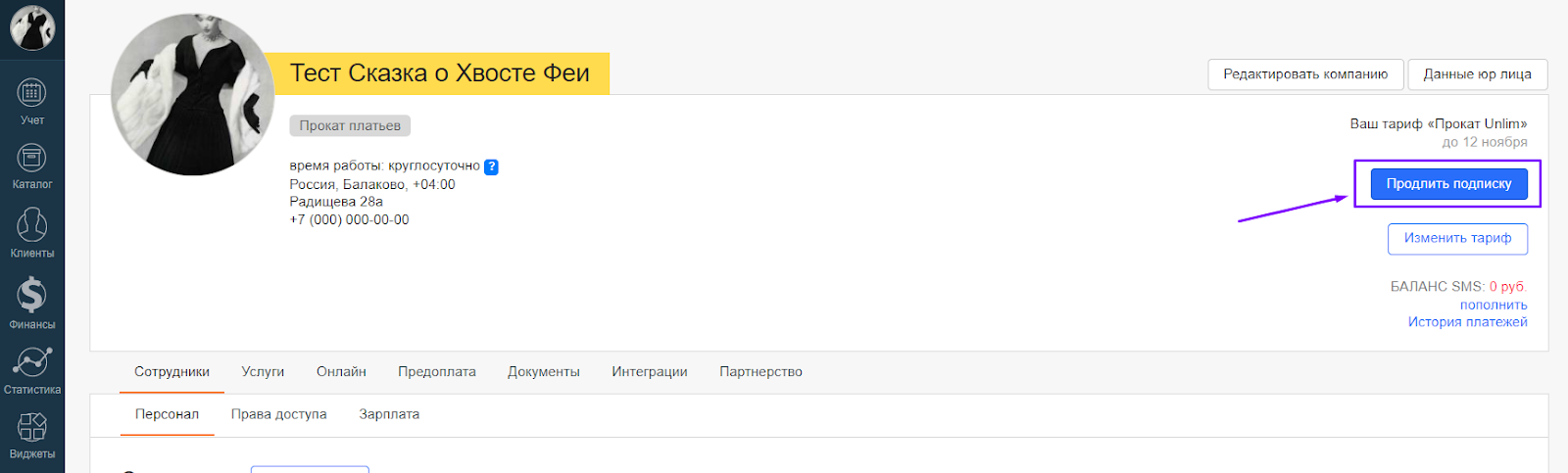This screenshot has height=473, width=1568.
Task: Switch to the Онлайн tab
Action: coord(341,372)
